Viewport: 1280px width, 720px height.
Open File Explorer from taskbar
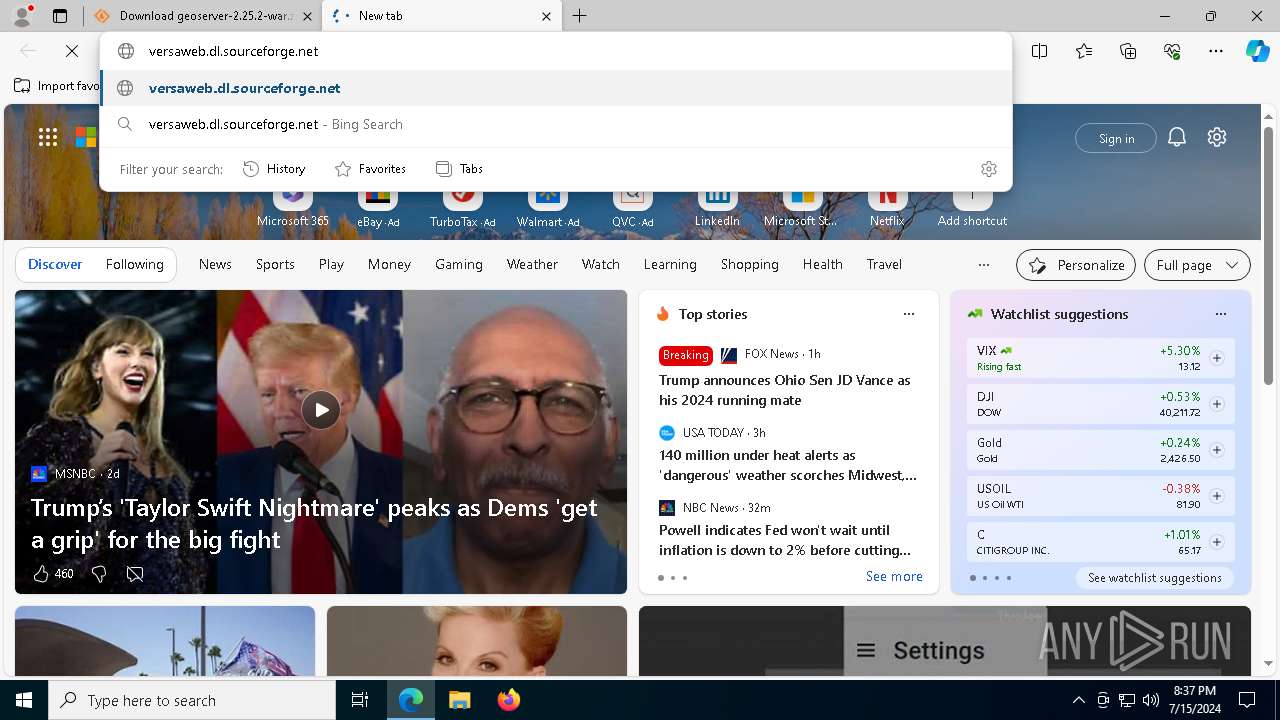tap(459, 700)
